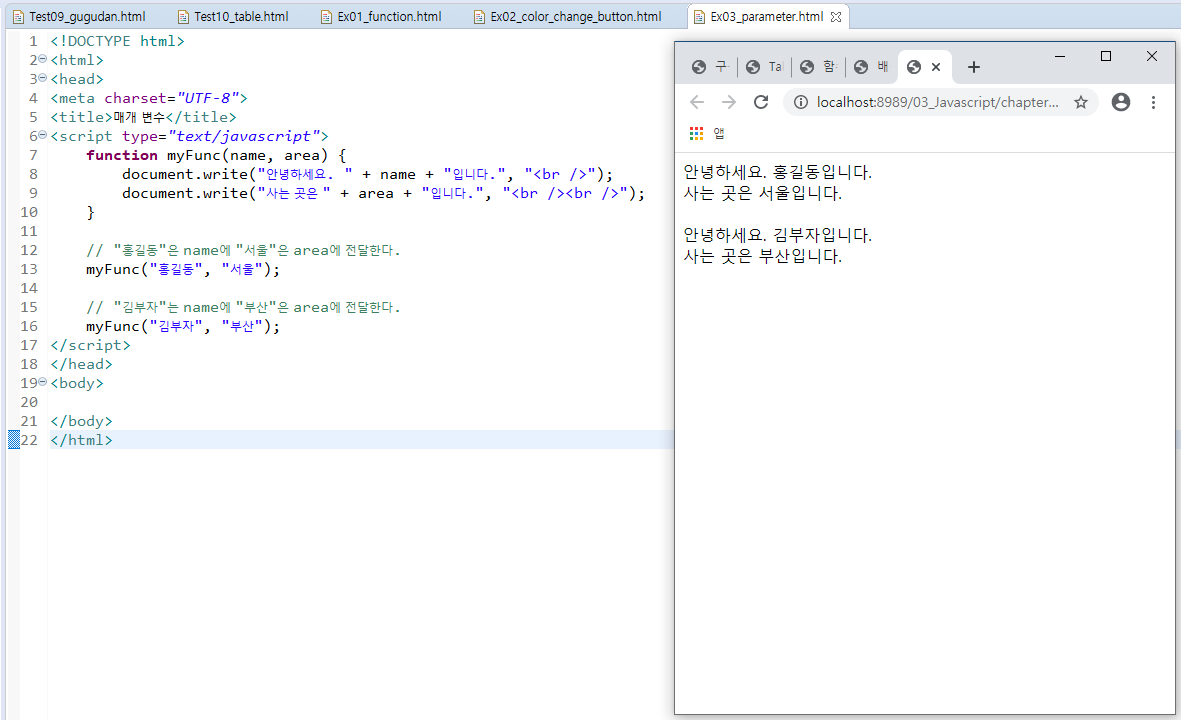Viewport: 1181px width, 720px height.
Task: Click the document.write line with 사는 곳은
Action: click(383, 193)
